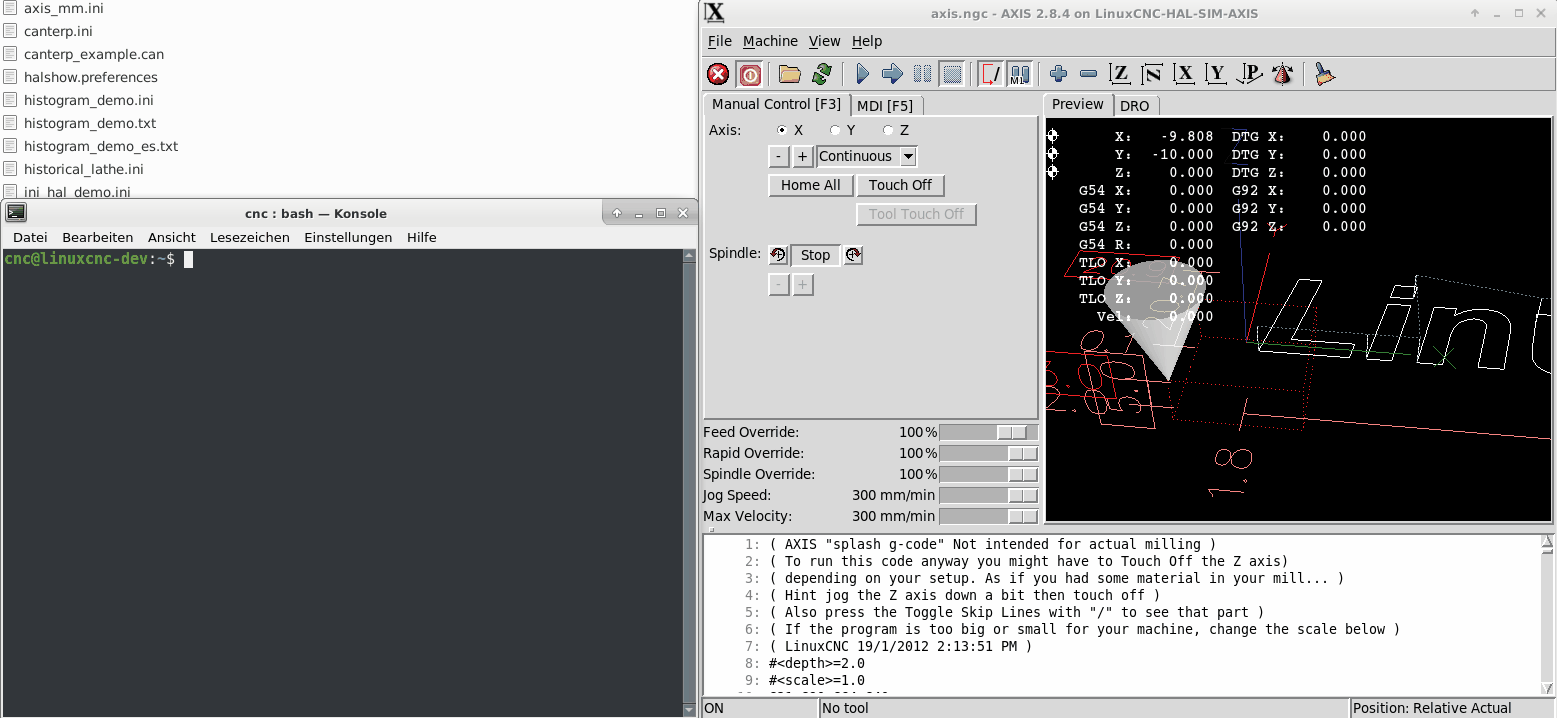
Task: Open a G-code file via folder icon
Action: (x=790, y=74)
